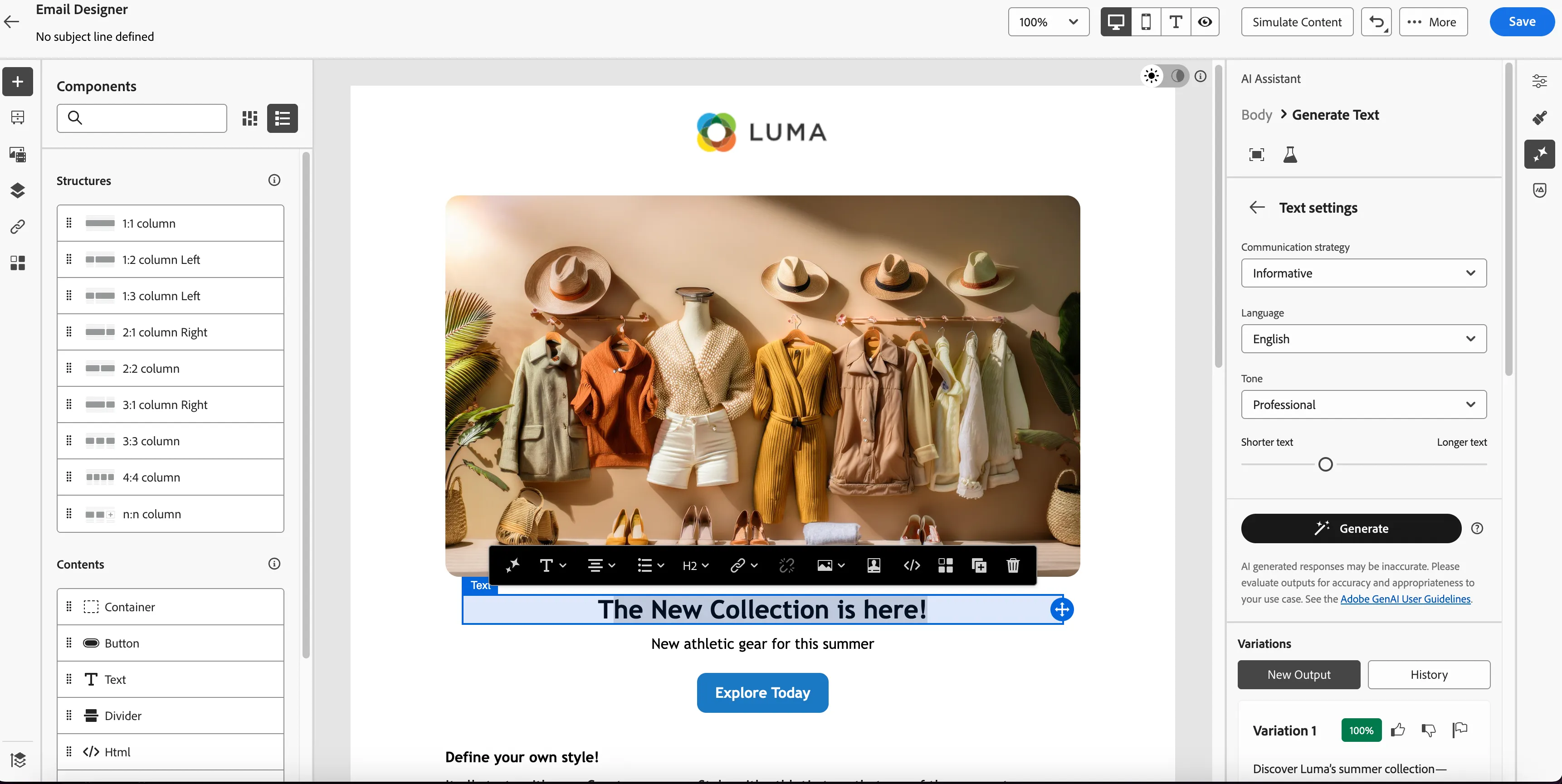Click the green 100% score badge on Variation 1

[1361, 730]
